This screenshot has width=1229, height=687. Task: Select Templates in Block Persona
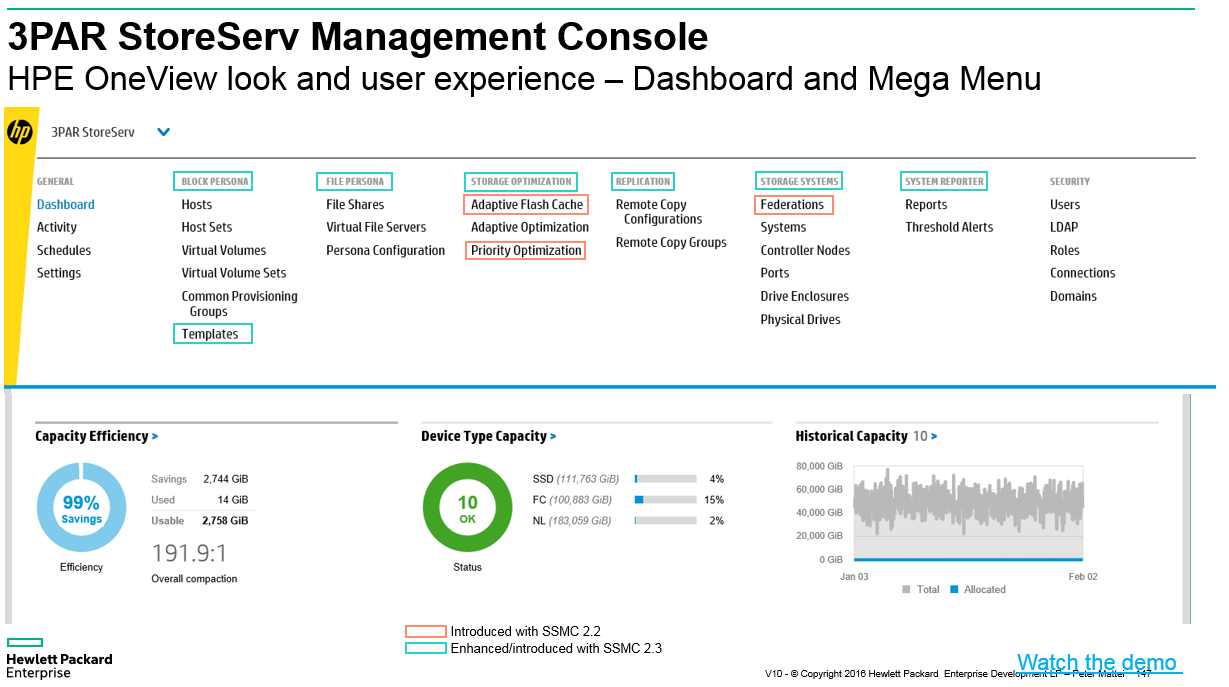(210, 335)
